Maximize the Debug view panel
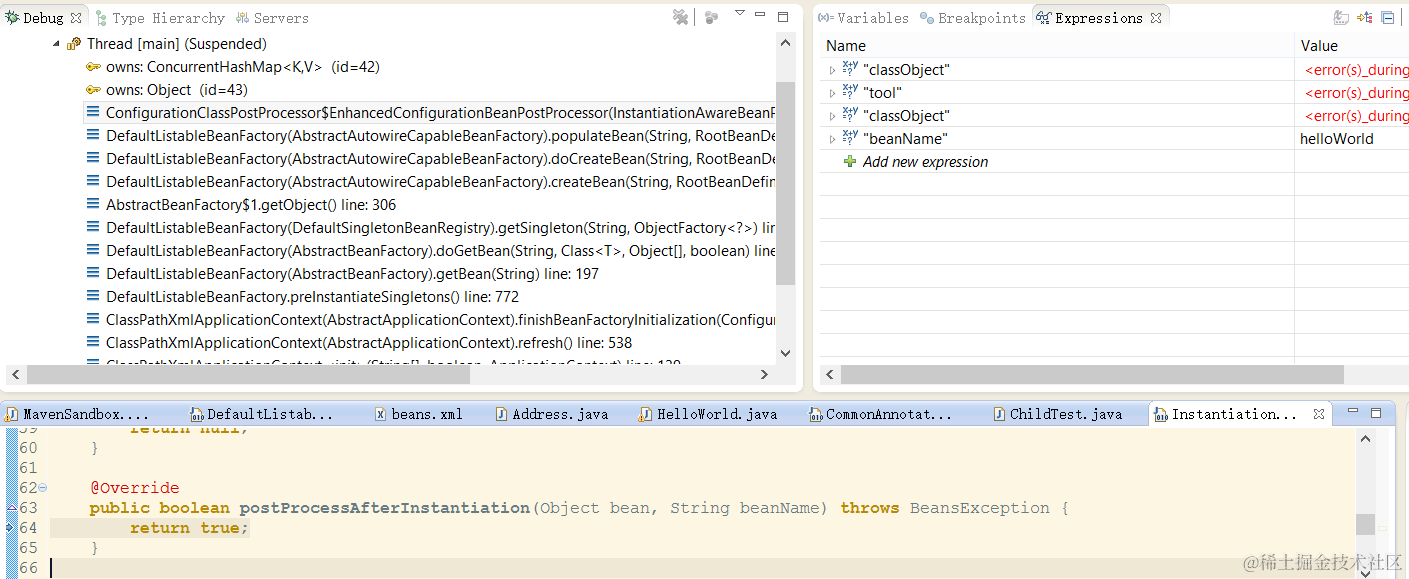Screen dimensions: 1409x579 tap(783, 16)
